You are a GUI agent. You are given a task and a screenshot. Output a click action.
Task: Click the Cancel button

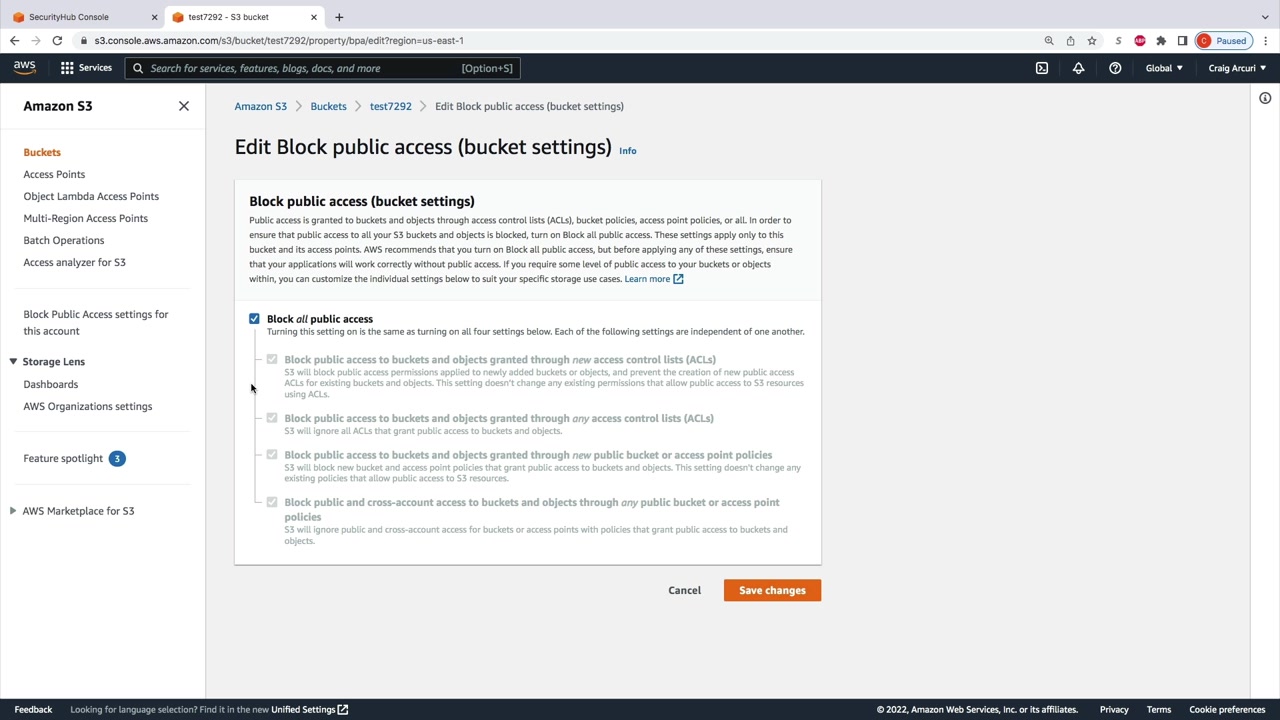tap(685, 590)
